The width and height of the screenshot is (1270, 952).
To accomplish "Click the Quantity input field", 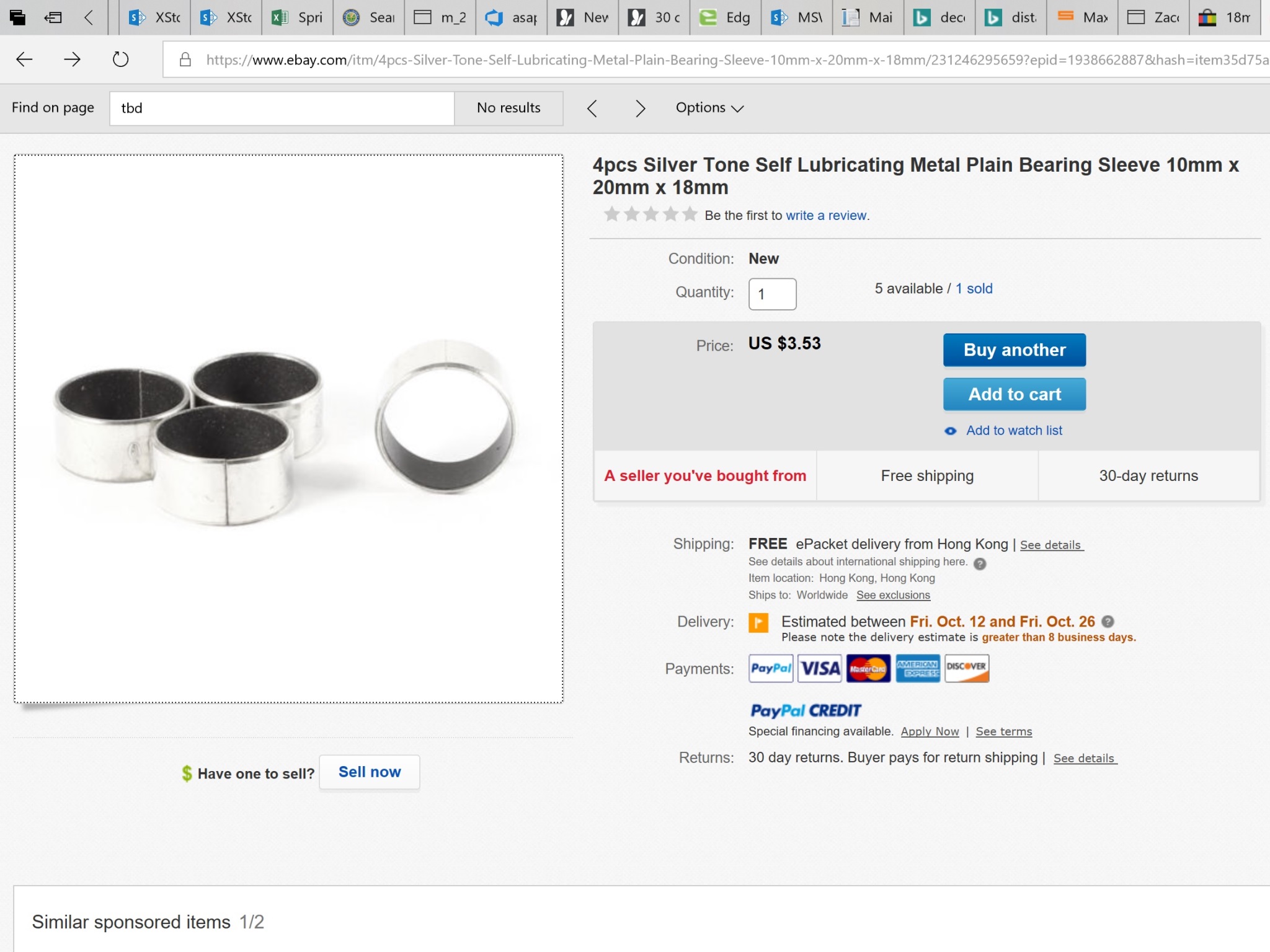I will (x=772, y=294).
